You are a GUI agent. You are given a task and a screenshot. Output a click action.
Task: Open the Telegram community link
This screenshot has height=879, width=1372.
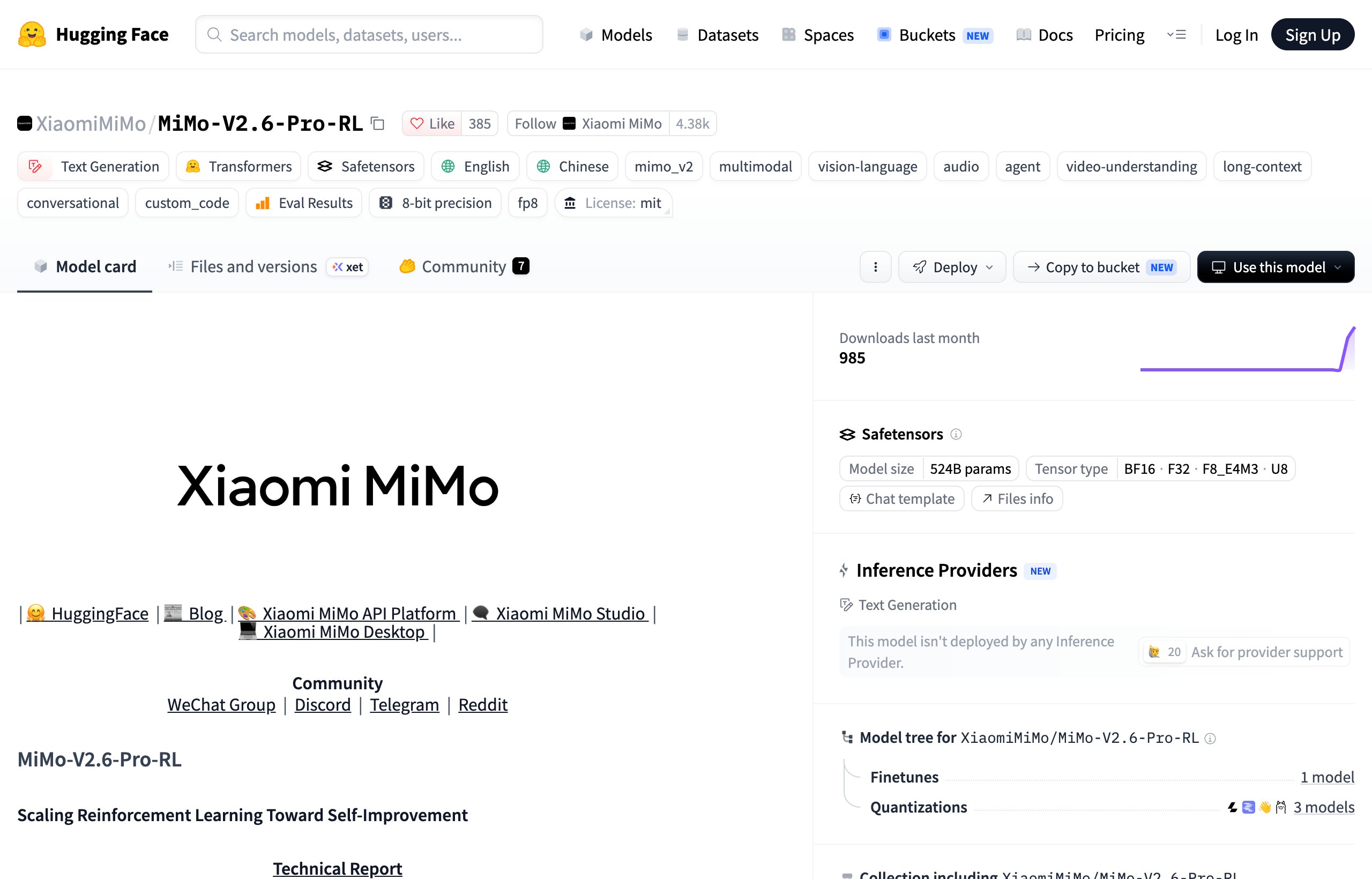point(405,705)
